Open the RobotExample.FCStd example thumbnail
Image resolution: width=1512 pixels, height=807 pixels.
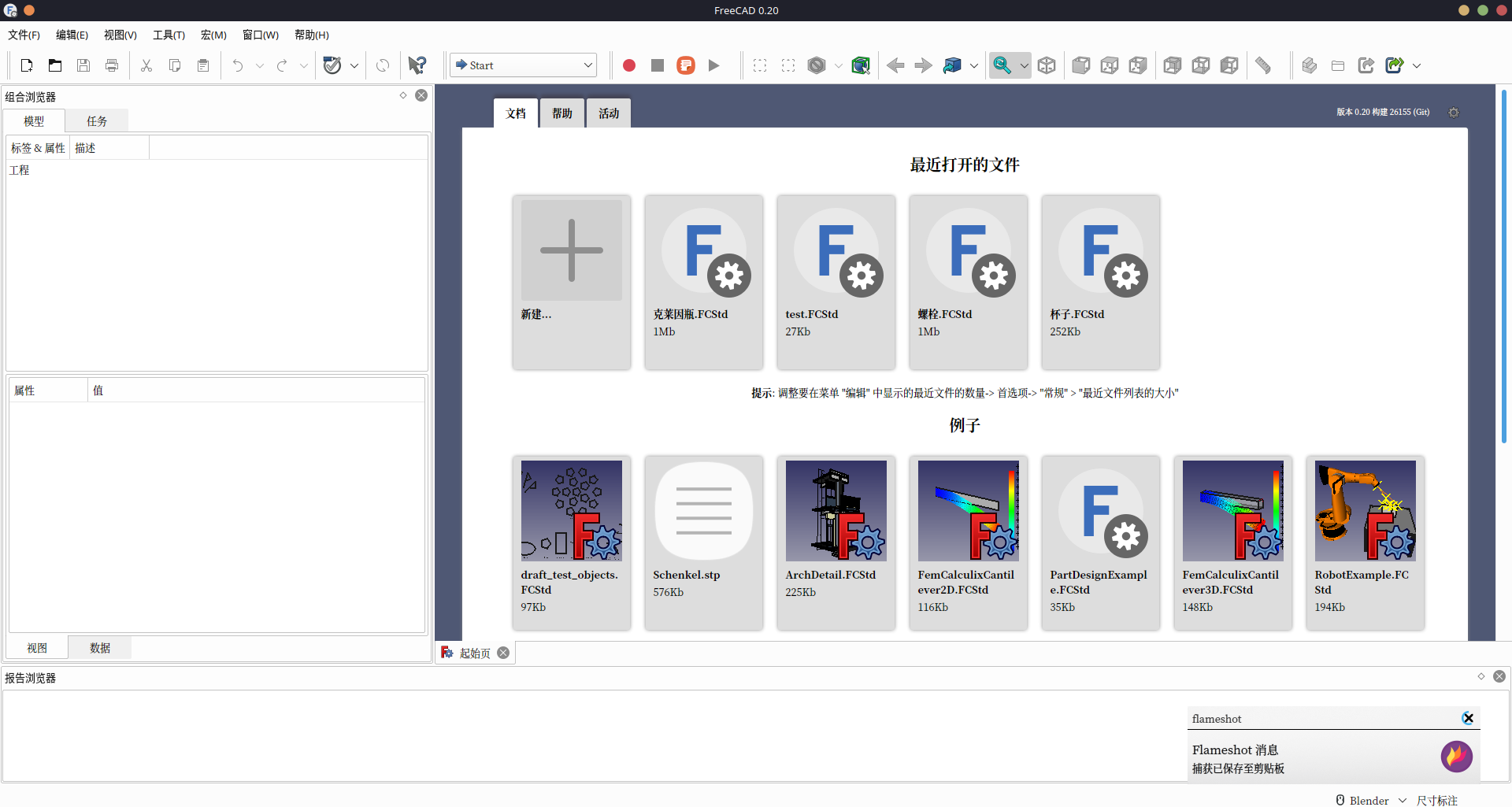[1365, 511]
